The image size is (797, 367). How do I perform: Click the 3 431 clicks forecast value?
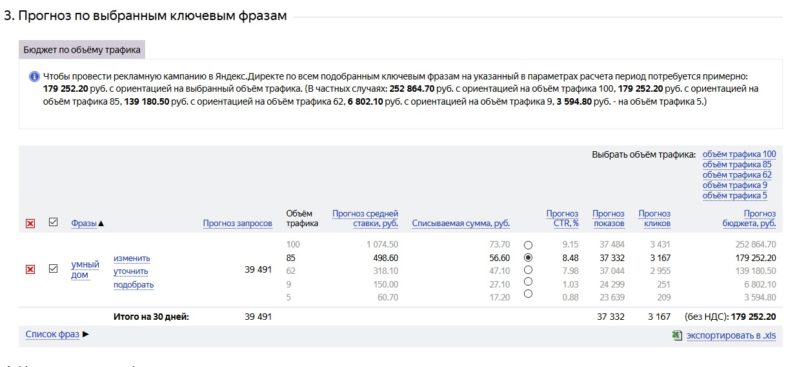[659, 244]
